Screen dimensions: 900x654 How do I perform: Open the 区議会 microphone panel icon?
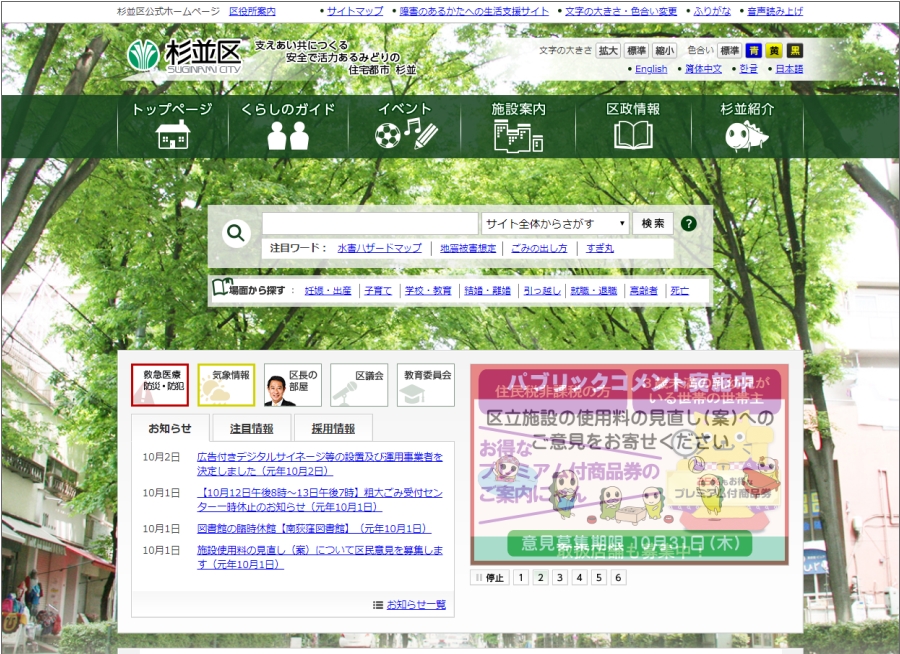click(358, 383)
